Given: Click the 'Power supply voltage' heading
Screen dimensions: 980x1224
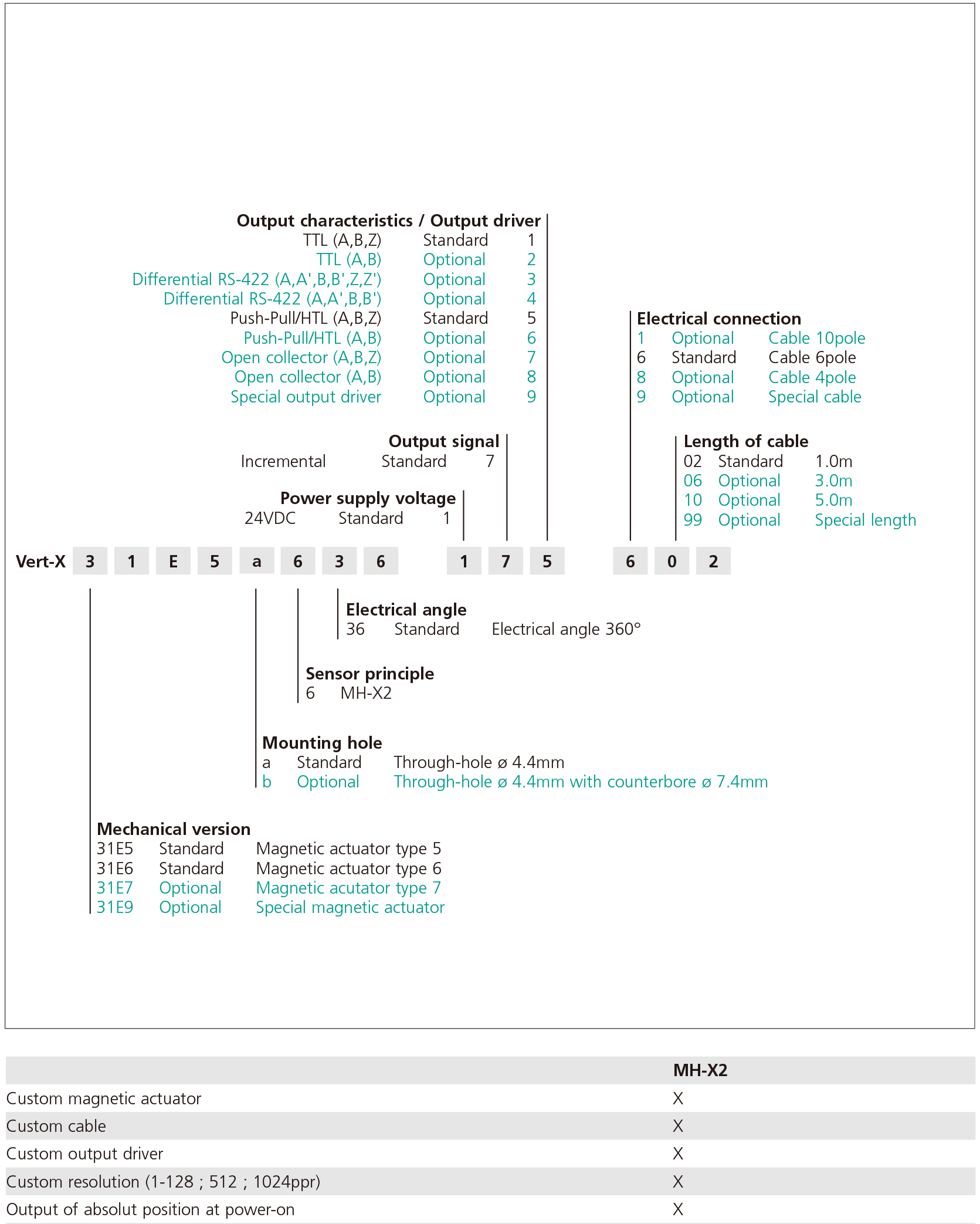Looking at the screenshot, I should (x=368, y=498).
